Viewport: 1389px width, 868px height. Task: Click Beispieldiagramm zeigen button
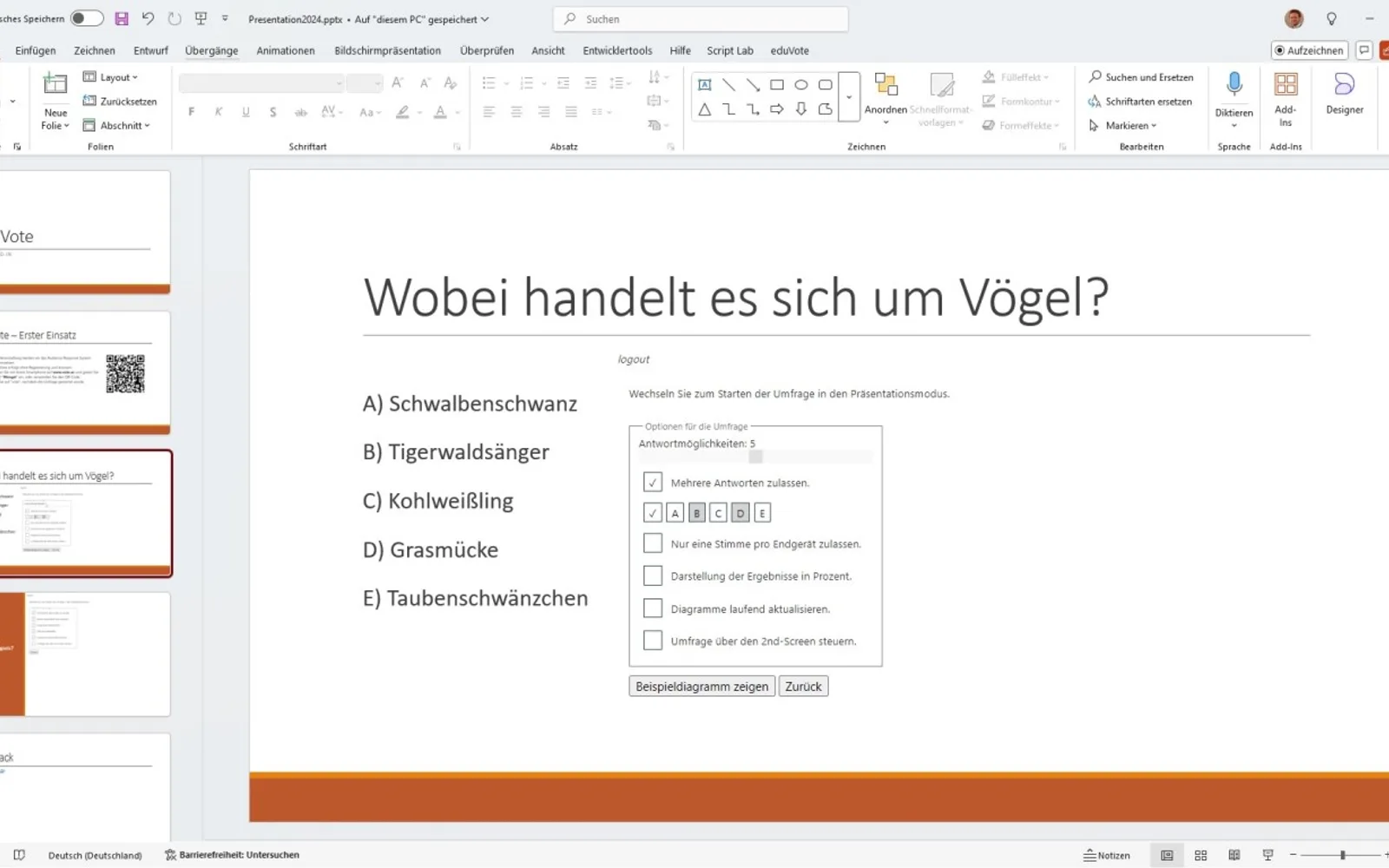pos(701,687)
